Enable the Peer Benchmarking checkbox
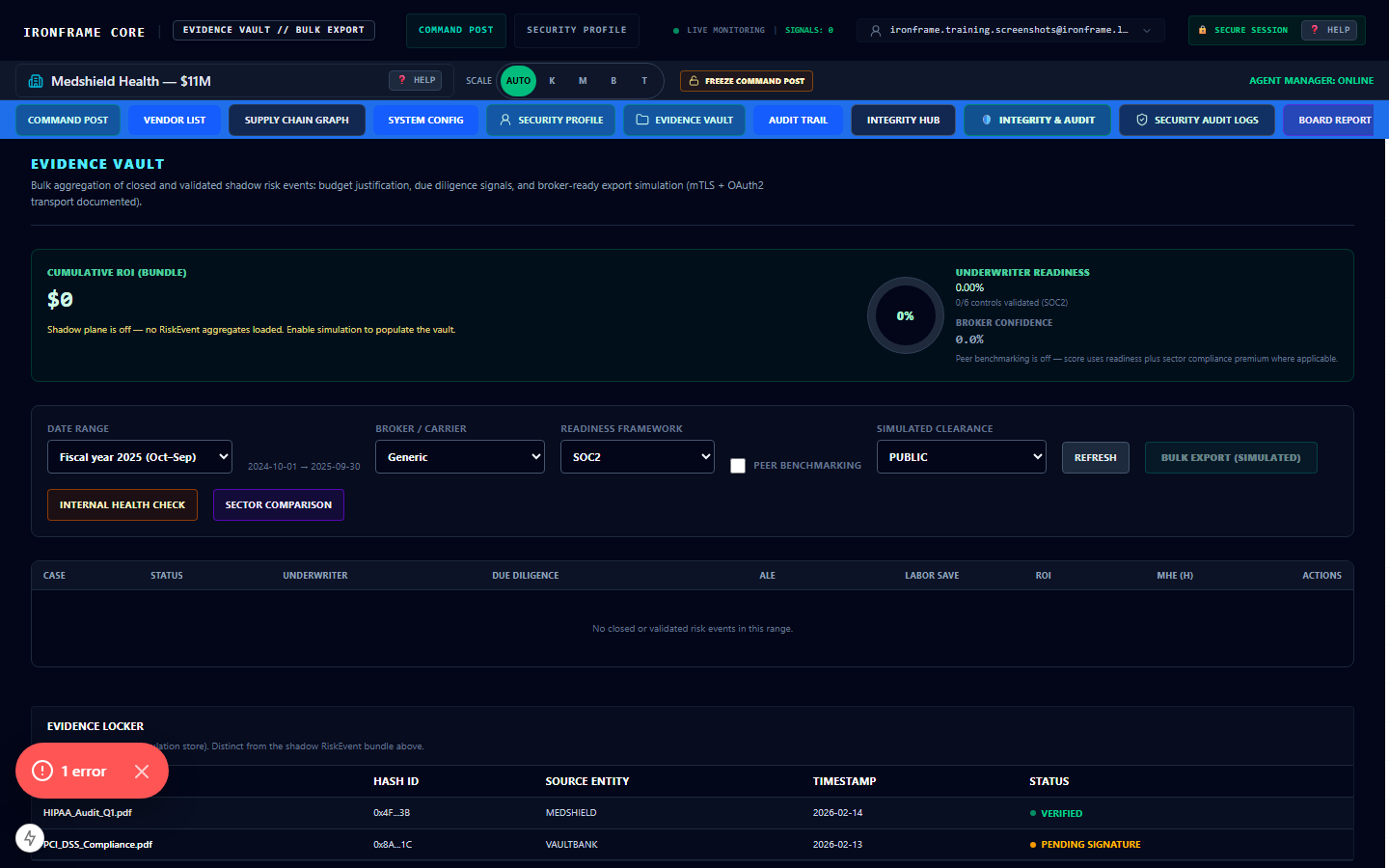Image resolution: width=1389 pixels, height=868 pixels. (738, 466)
